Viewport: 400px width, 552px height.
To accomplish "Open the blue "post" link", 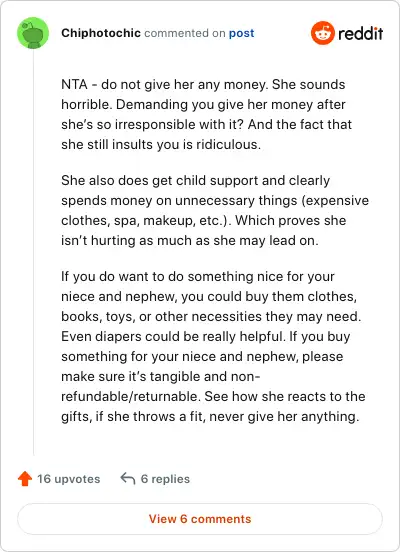I will 242,33.
